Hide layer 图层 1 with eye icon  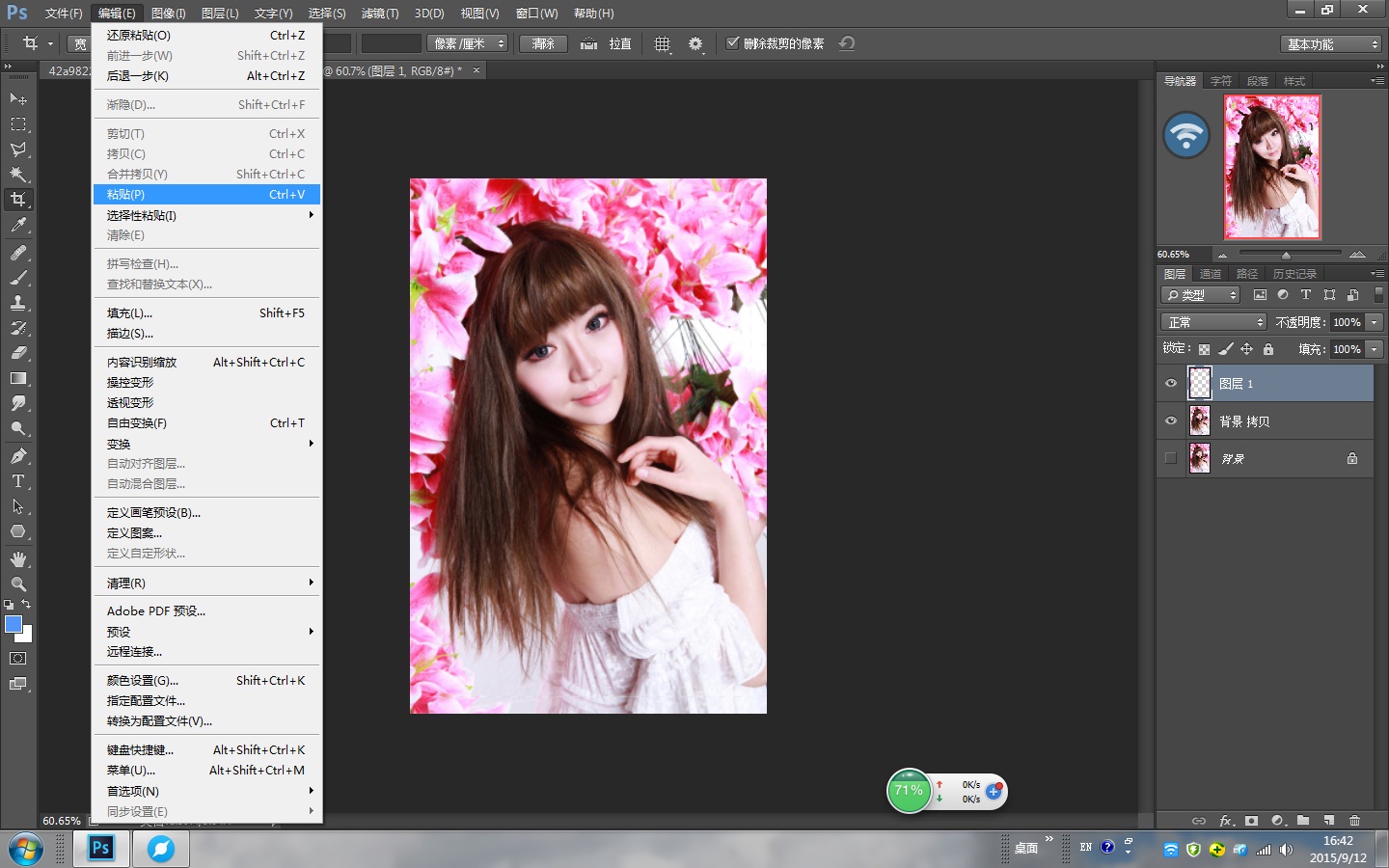coord(1171,384)
